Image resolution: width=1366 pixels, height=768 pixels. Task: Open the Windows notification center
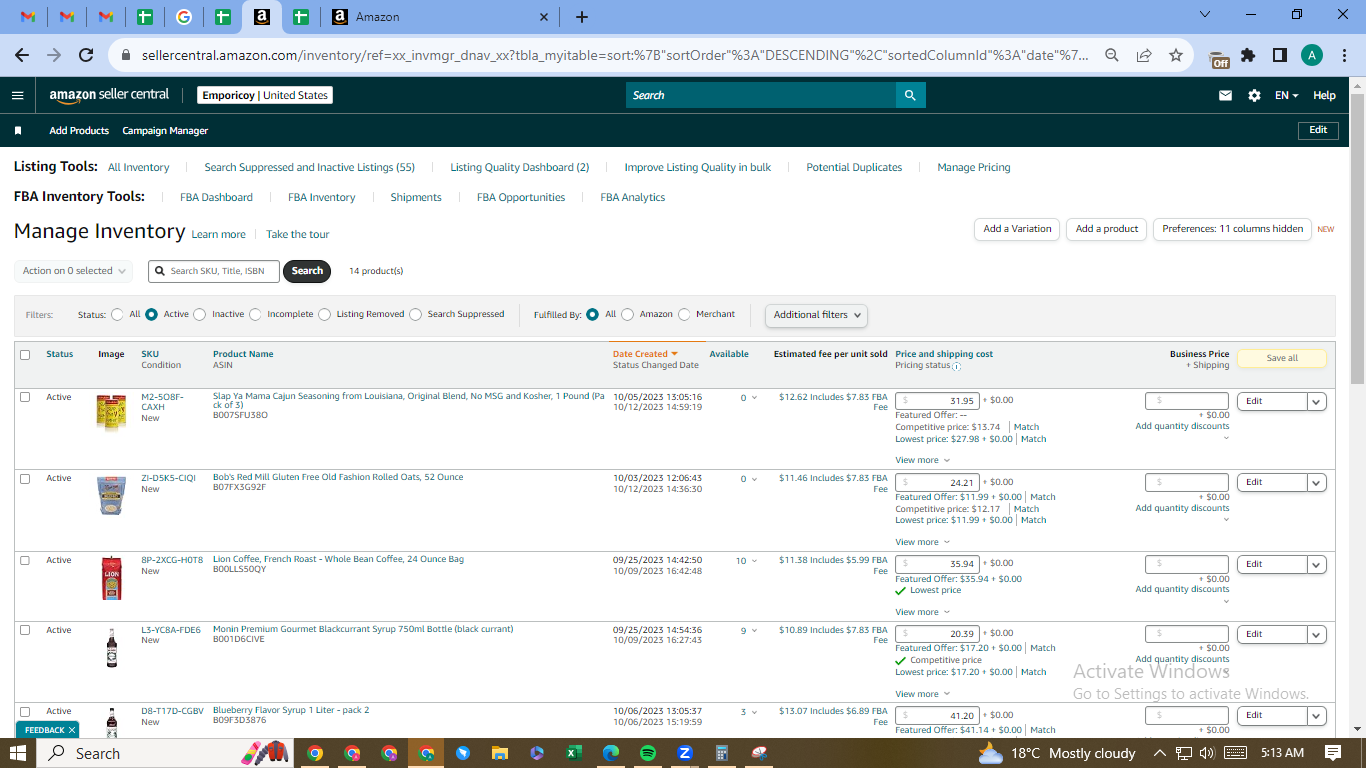[x=1333, y=753]
